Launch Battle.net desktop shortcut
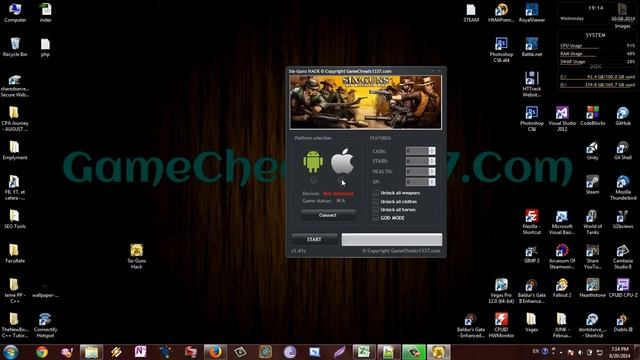 pos(532,47)
